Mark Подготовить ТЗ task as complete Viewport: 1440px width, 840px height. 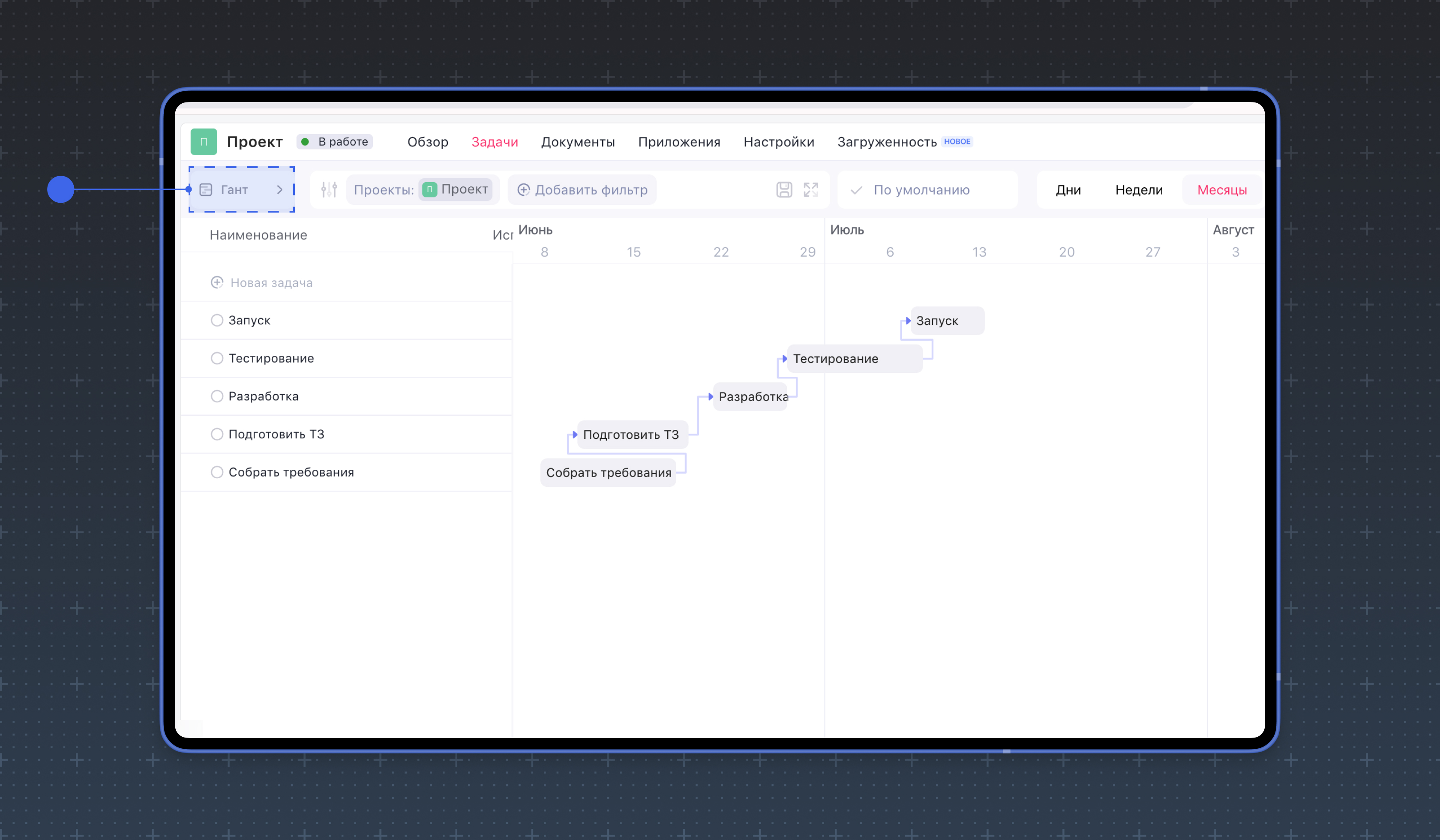217,434
